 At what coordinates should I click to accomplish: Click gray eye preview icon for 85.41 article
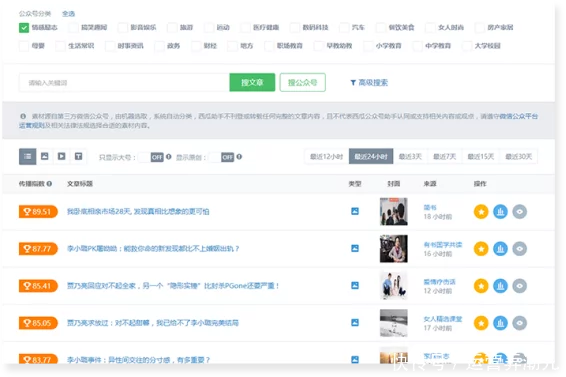point(519,286)
